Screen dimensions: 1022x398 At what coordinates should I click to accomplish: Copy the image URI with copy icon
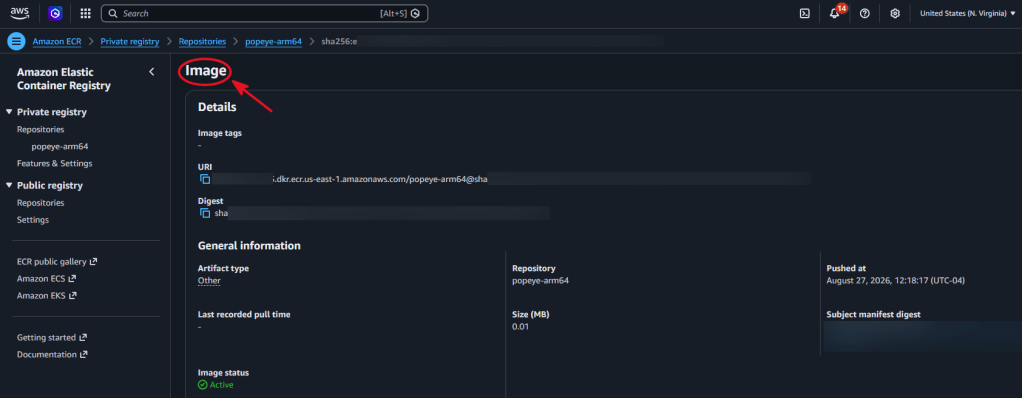point(205,178)
